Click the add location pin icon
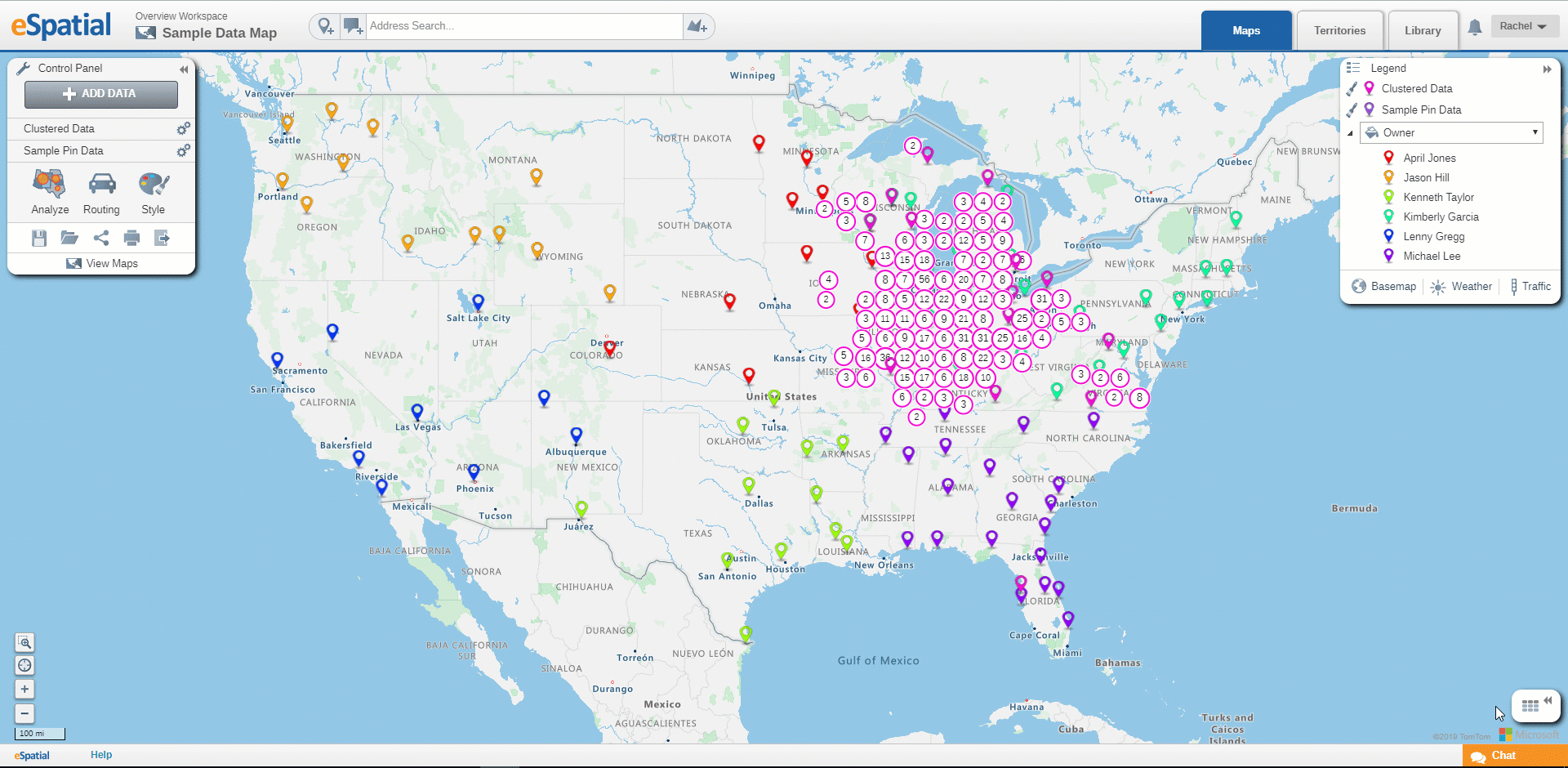Image resolution: width=1568 pixels, height=768 pixels. 326,26
